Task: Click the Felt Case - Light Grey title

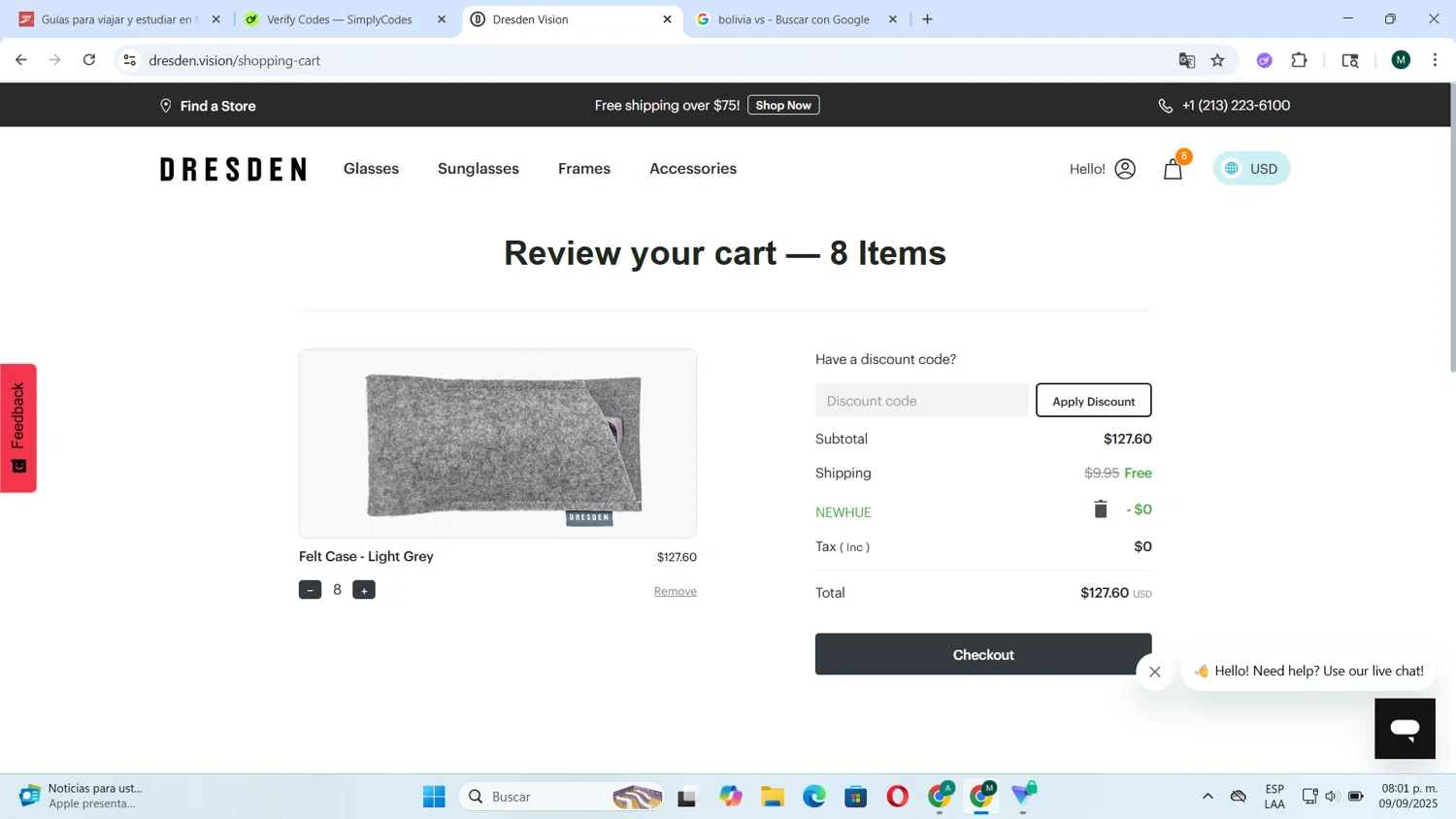Action: 366,557
